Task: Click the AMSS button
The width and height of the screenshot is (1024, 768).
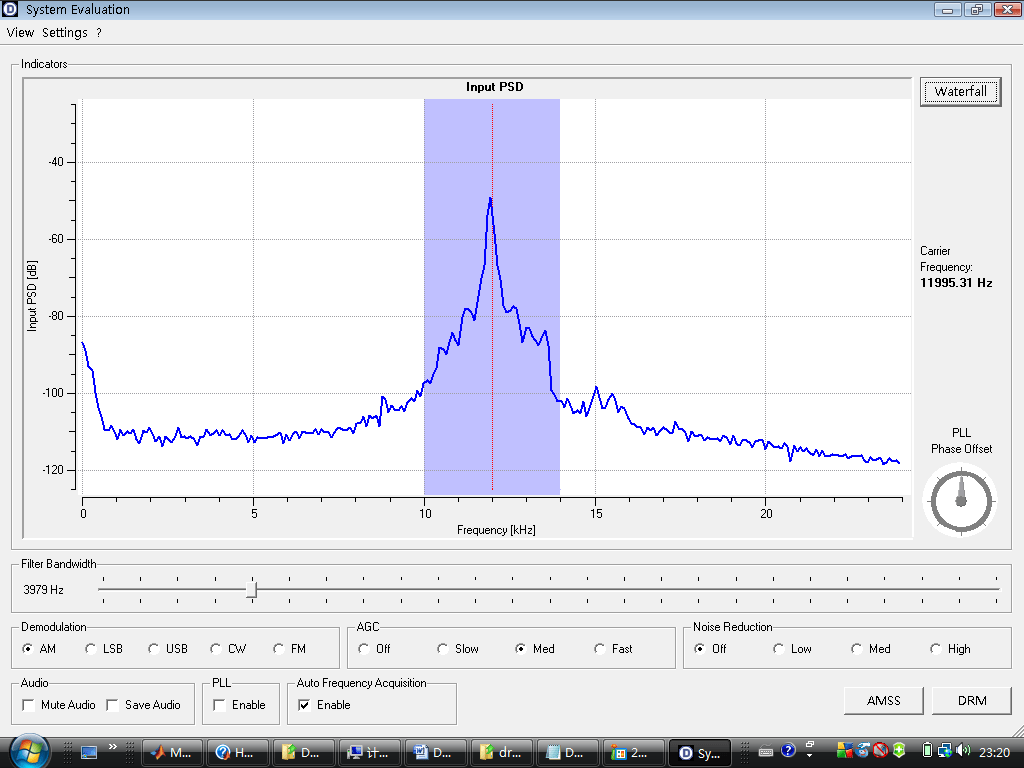Action: pyautogui.click(x=883, y=701)
